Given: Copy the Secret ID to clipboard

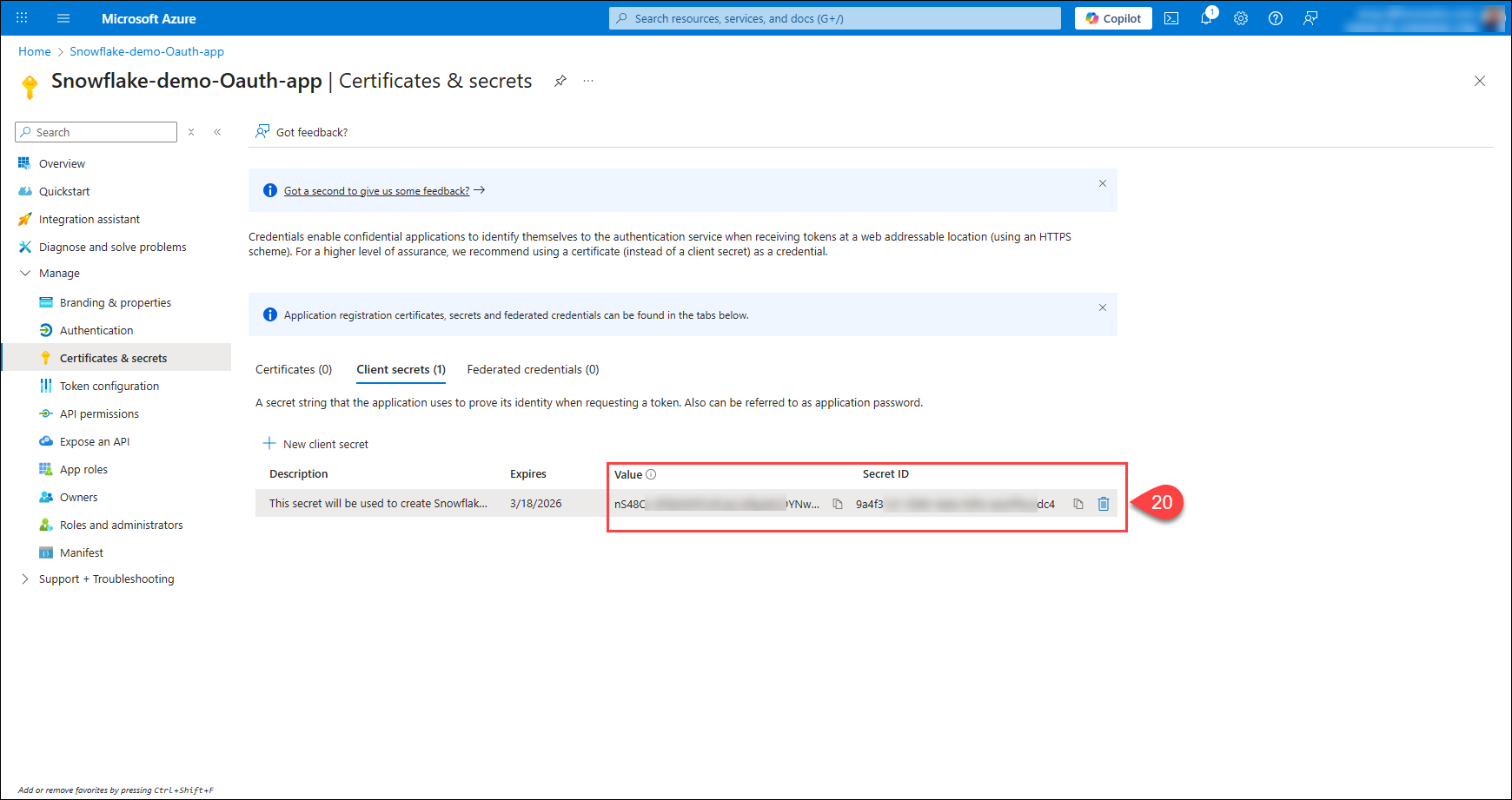Looking at the screenshot, I should (x=1078, y=504).
